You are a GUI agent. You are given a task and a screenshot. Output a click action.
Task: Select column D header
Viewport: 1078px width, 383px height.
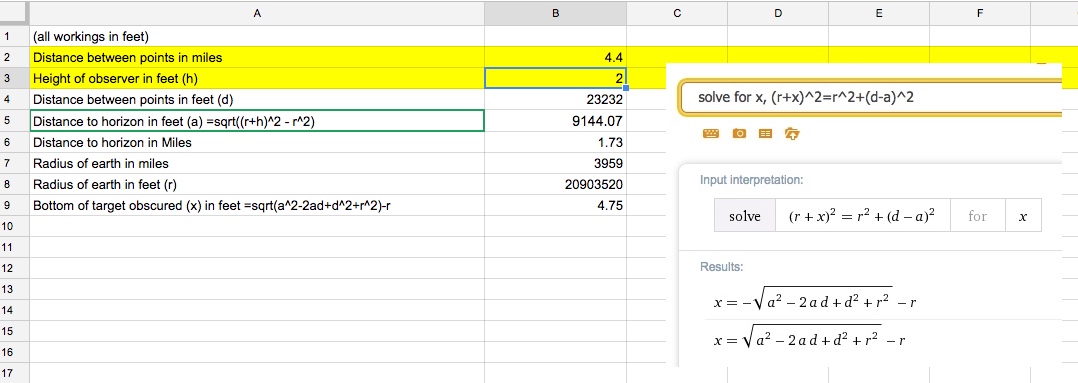[x=778, y=12]
